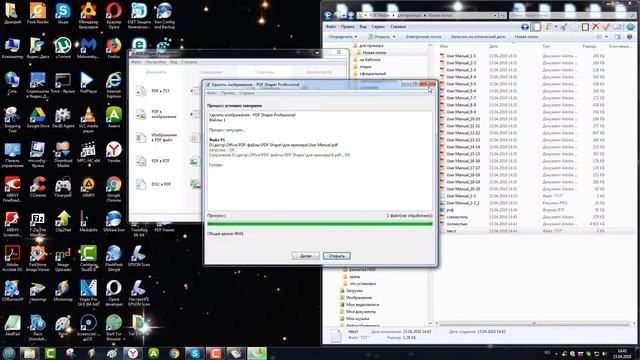Viewport: 640px width, 360px height.
Task: Select PDF в изображения in PDF Shaper
Action: (156, 114)
